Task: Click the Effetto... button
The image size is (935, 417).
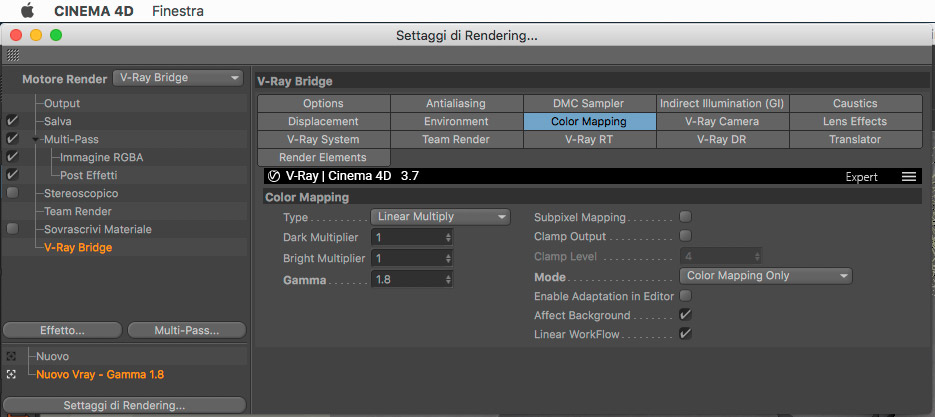Action: [x=63, y=330]
